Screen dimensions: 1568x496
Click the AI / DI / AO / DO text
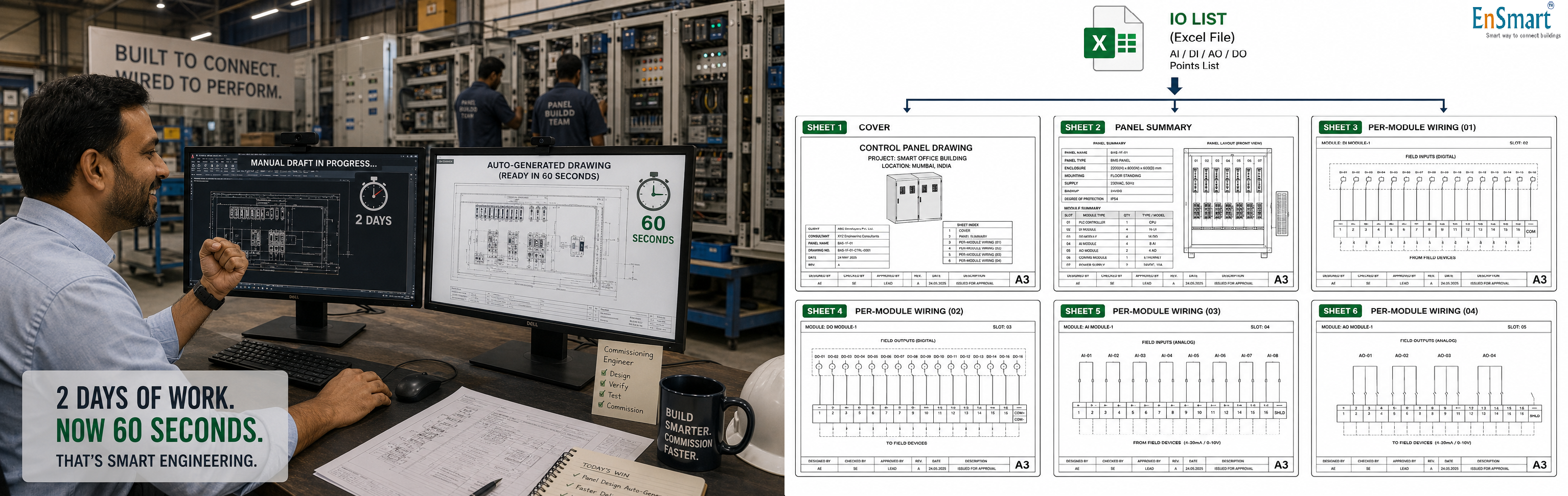tap(1208, 54)
